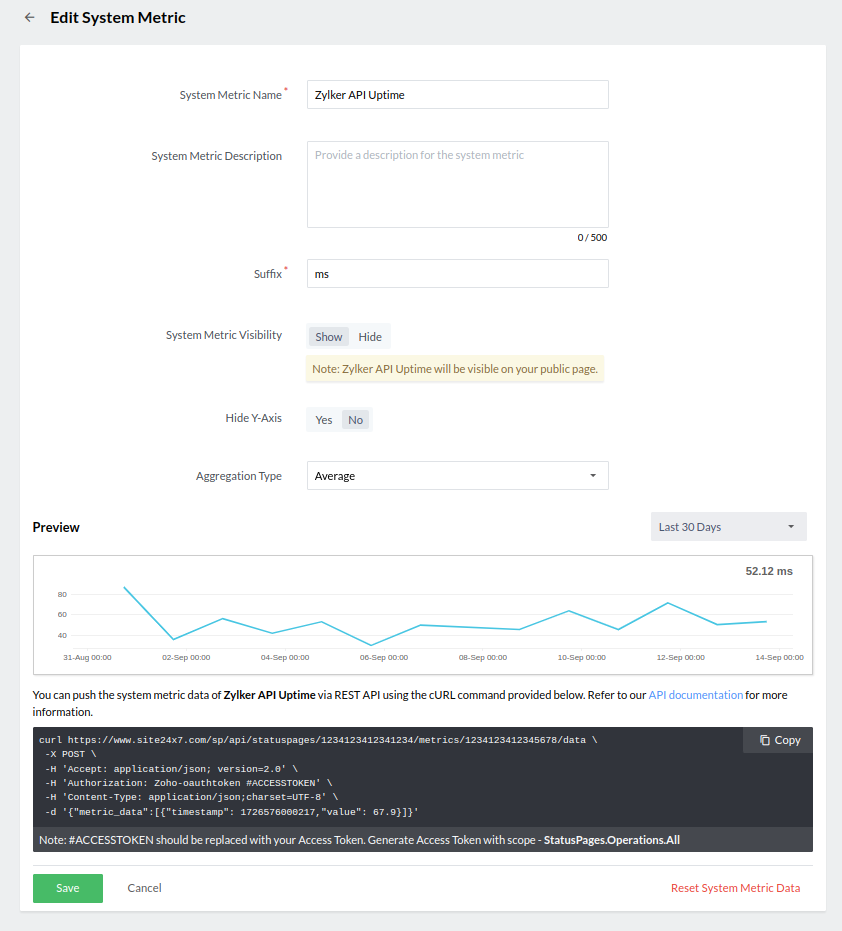
Task: Click the Last 30 Days caret icon
Action: pos(791,527)
